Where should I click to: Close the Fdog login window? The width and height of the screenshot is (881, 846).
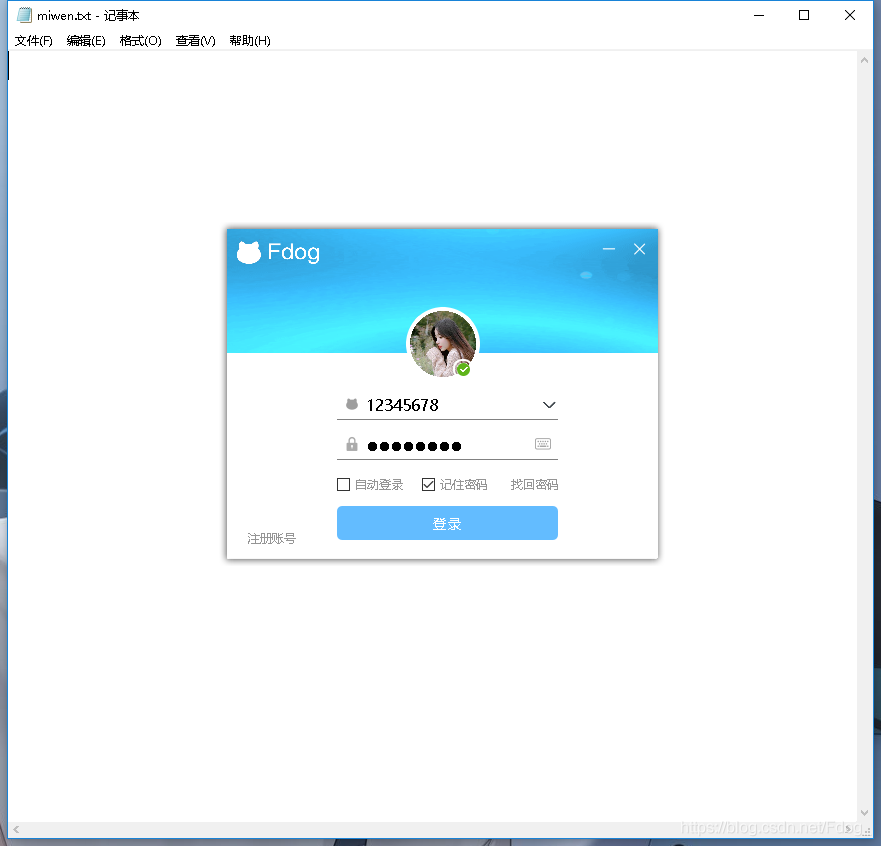(639, 249)
